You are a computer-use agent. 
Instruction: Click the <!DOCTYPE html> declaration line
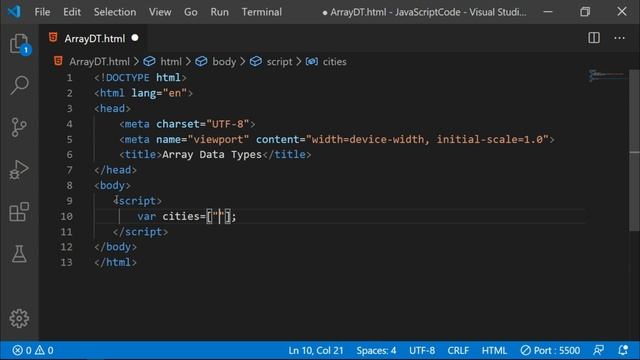click(x=140, y=78)
